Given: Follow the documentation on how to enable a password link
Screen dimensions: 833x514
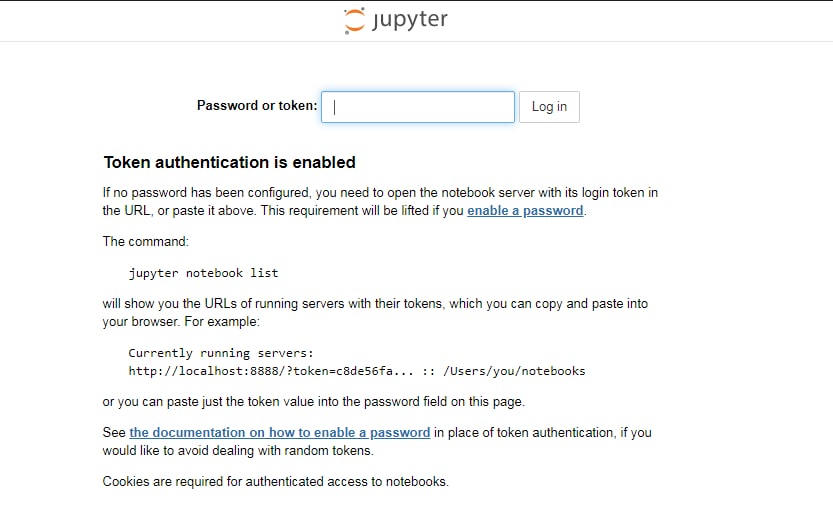Looking at the screenshot, I should pos(280,433).
